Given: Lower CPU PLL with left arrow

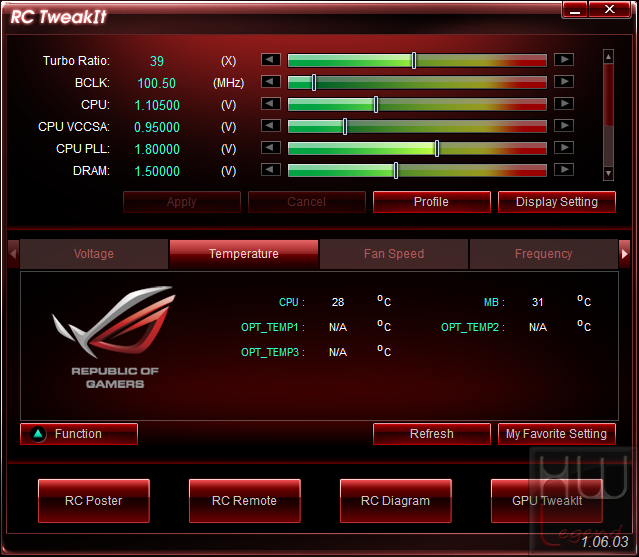Looking at the screenshot, I should (271, 148).
